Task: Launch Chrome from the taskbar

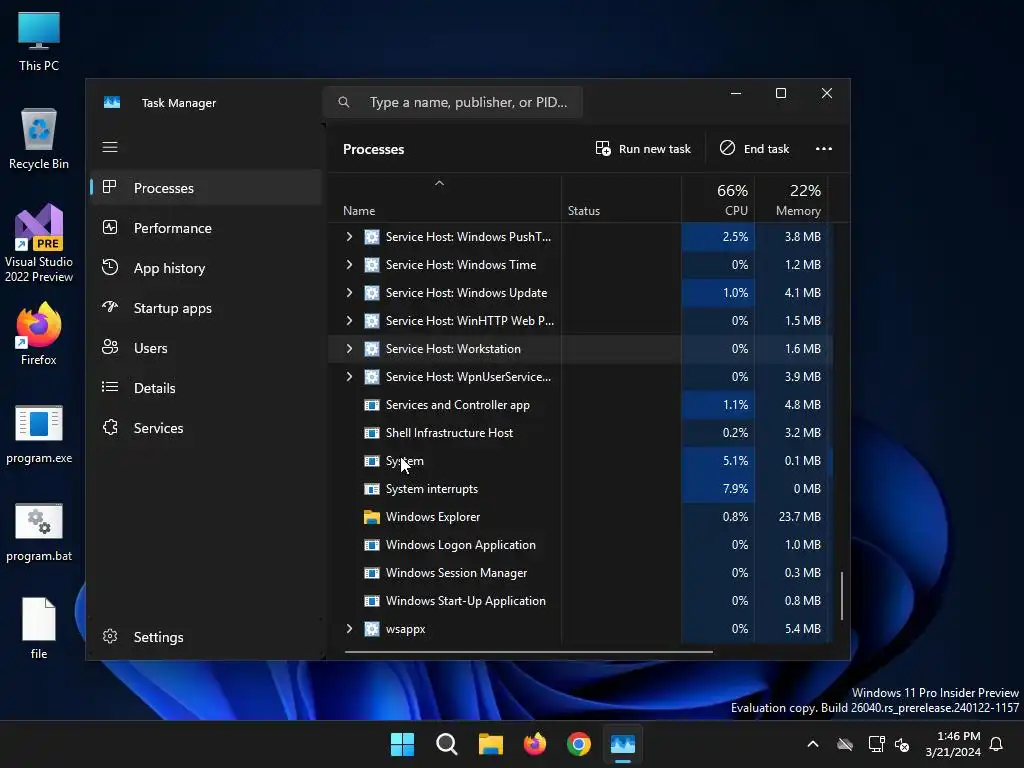Action: coord(579,744)
